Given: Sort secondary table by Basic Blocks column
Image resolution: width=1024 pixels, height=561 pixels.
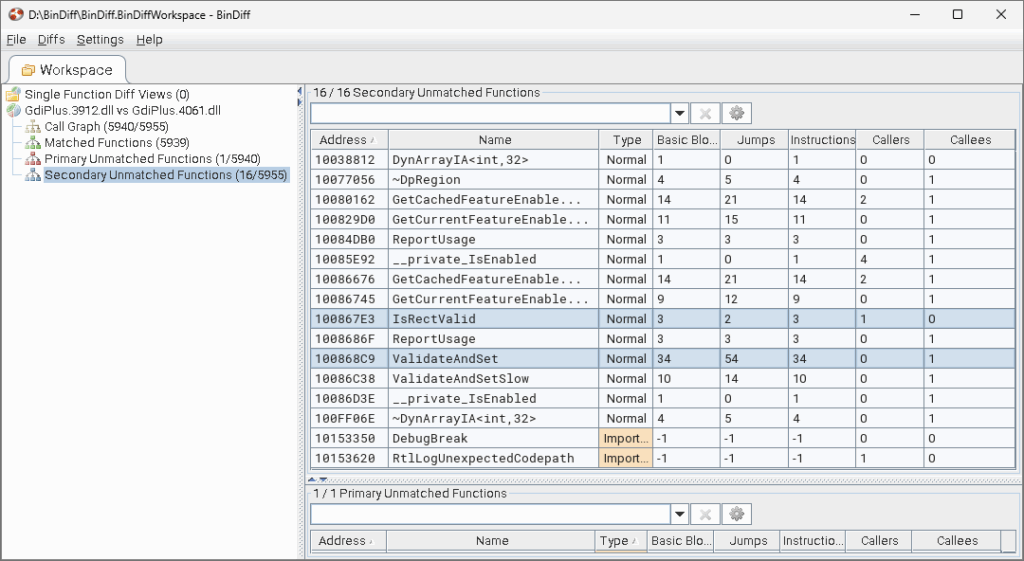Looking at the screenshot, I should 686,140.
